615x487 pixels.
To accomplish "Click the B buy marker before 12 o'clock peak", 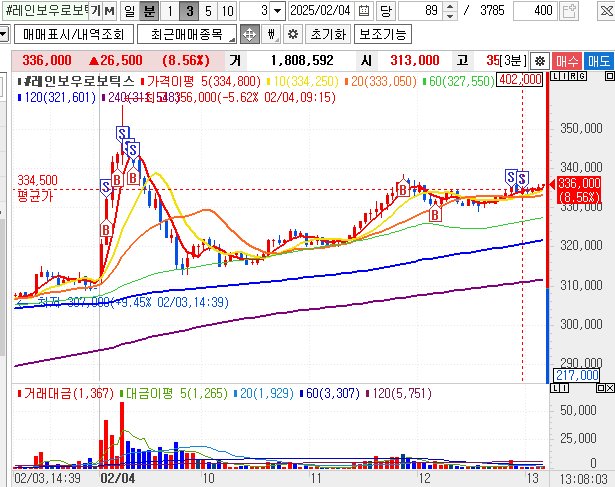I will click(x=403, y=190).
